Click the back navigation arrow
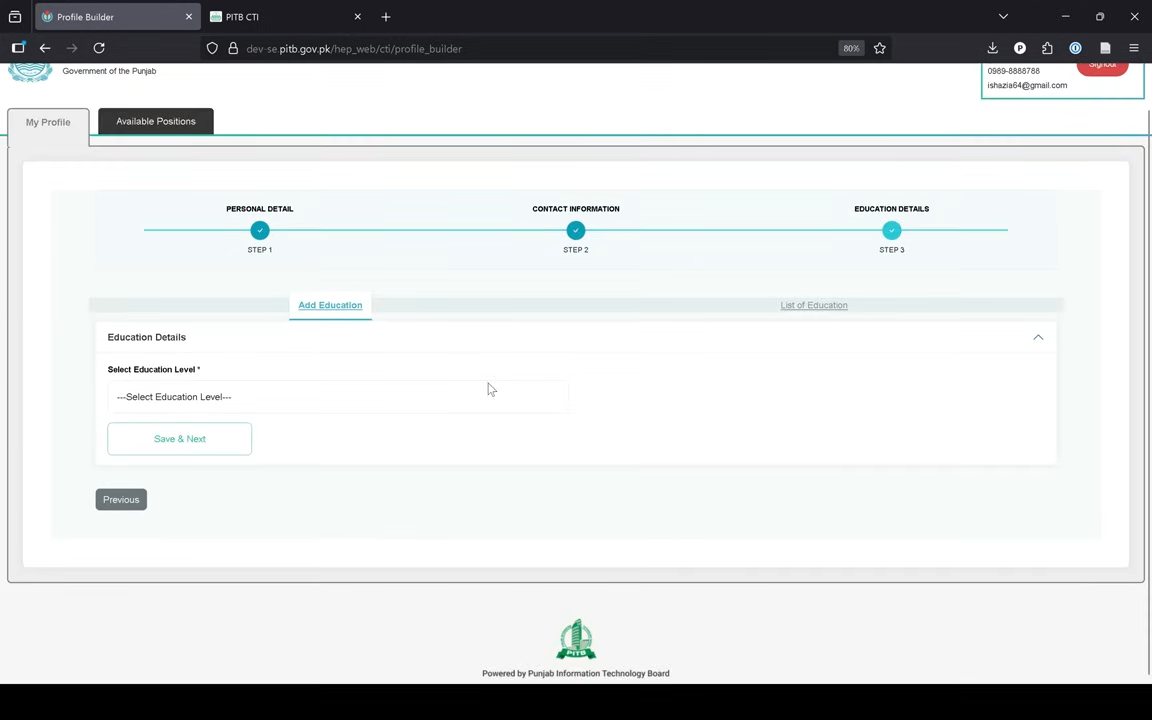1152x720 pixels. [45, 48]
